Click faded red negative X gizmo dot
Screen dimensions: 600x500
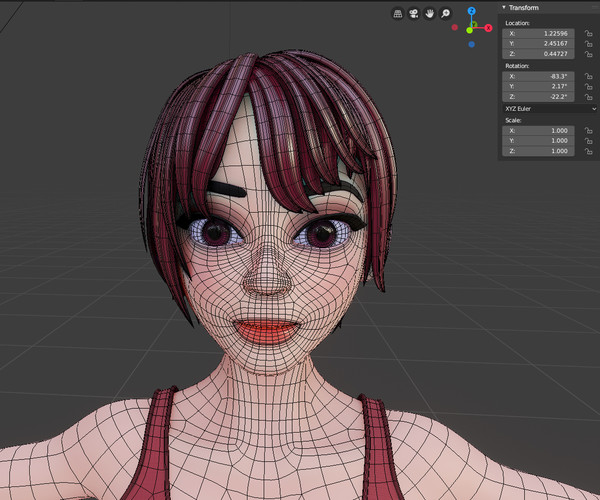click(x=455, y=27)
